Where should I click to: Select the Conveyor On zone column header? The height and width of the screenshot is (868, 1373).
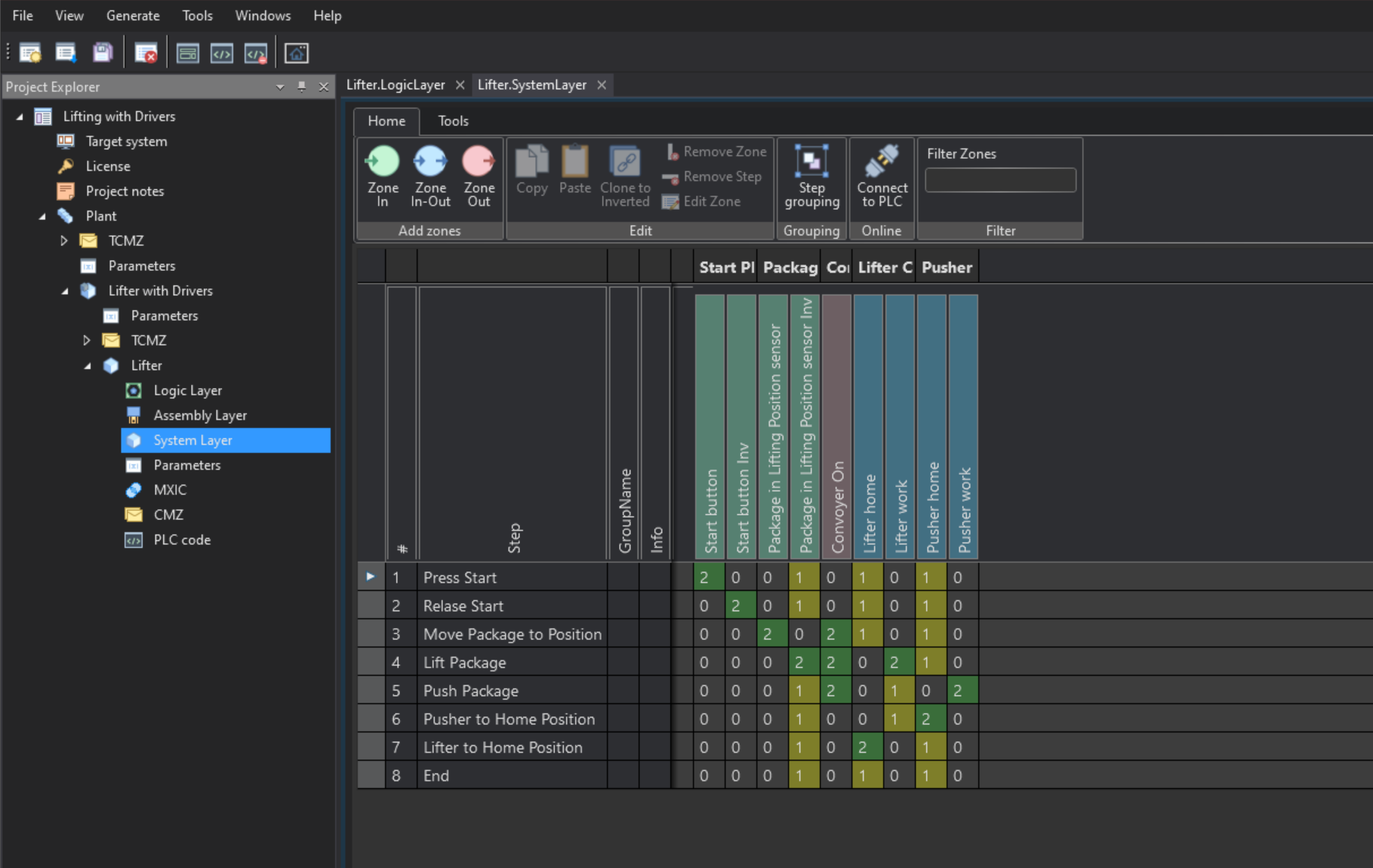(836, 427)
